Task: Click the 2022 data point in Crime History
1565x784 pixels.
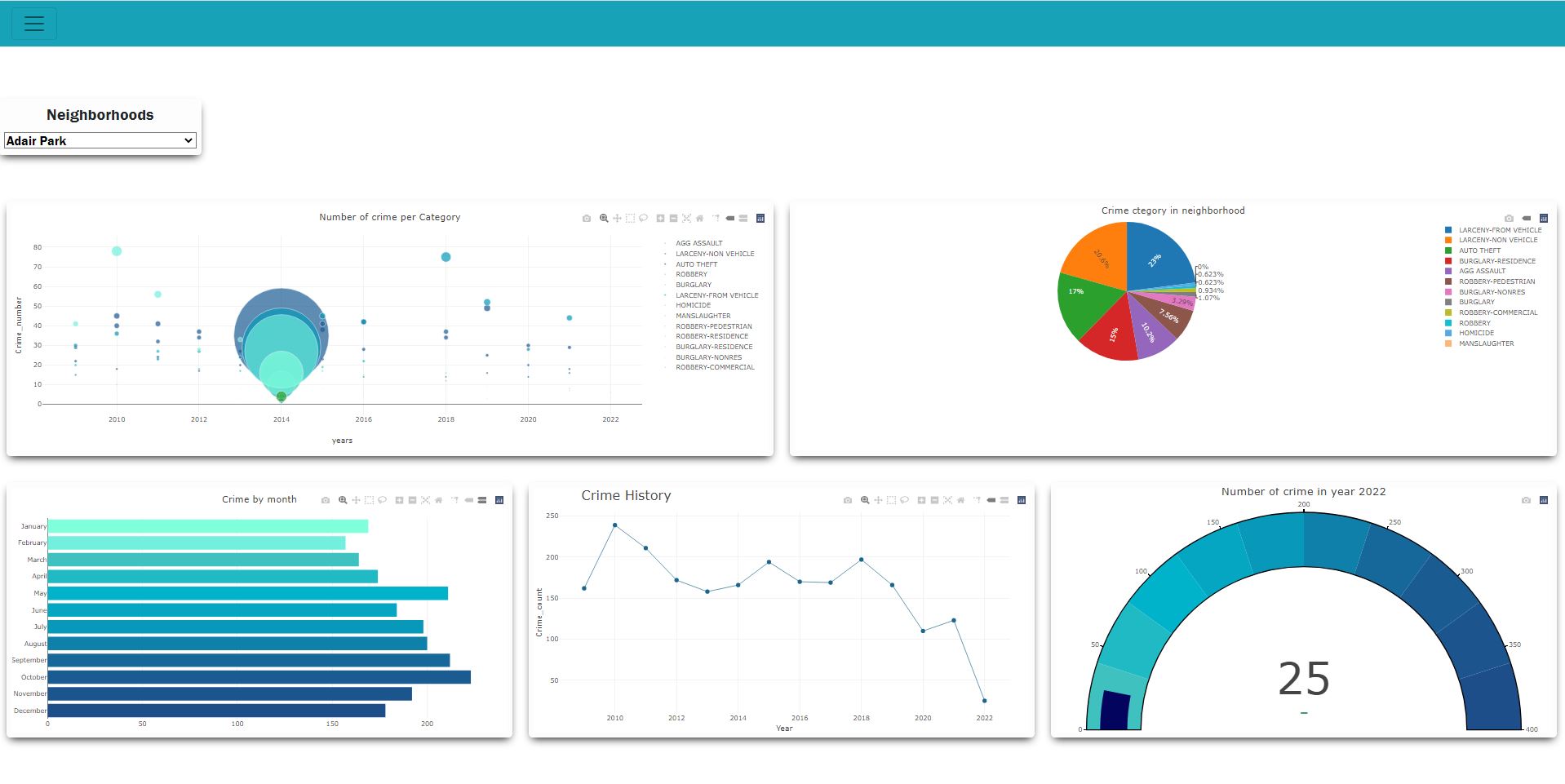Action: point(984,701)
